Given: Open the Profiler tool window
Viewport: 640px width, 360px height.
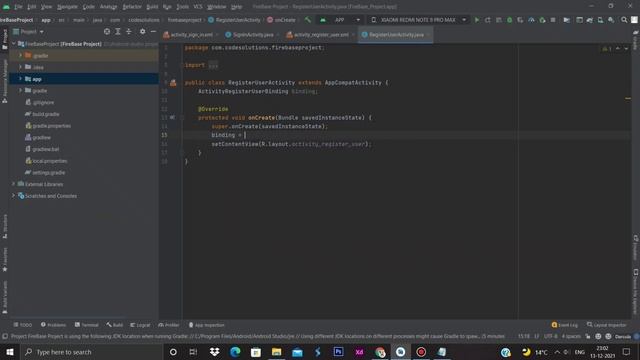Looking at the screenshot, I should pyautogui.click(x=169, y=325).
